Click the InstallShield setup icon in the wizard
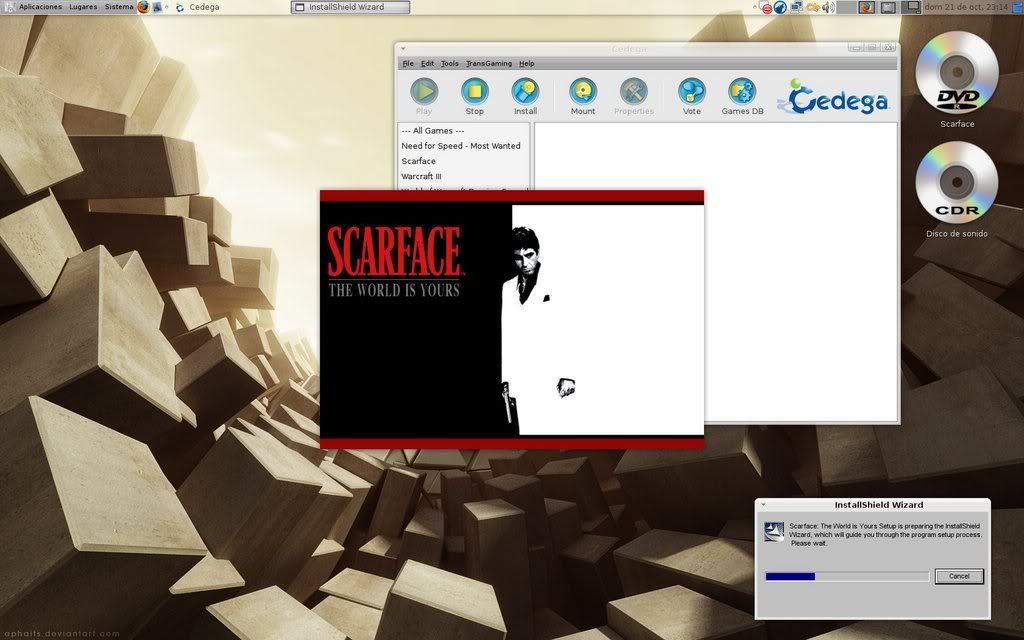Screen dimensions: 1024x640 (775, 532)
